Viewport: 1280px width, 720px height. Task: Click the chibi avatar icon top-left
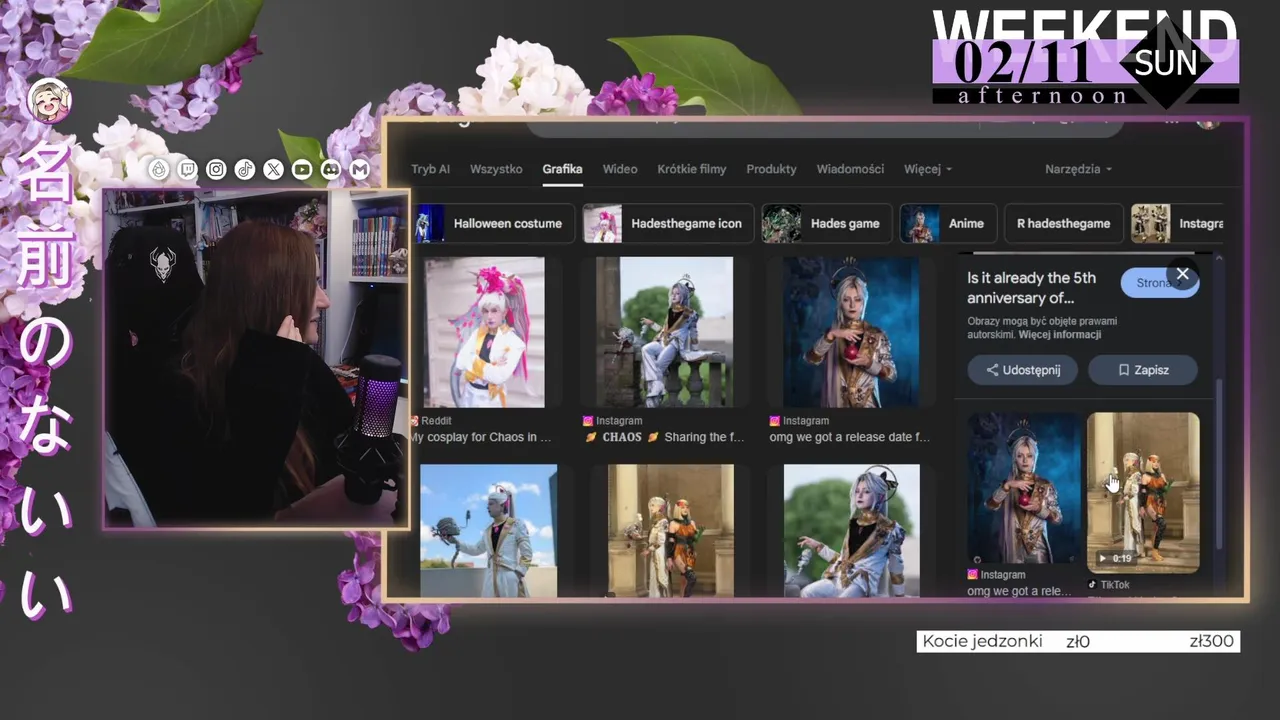coord(50,100)
